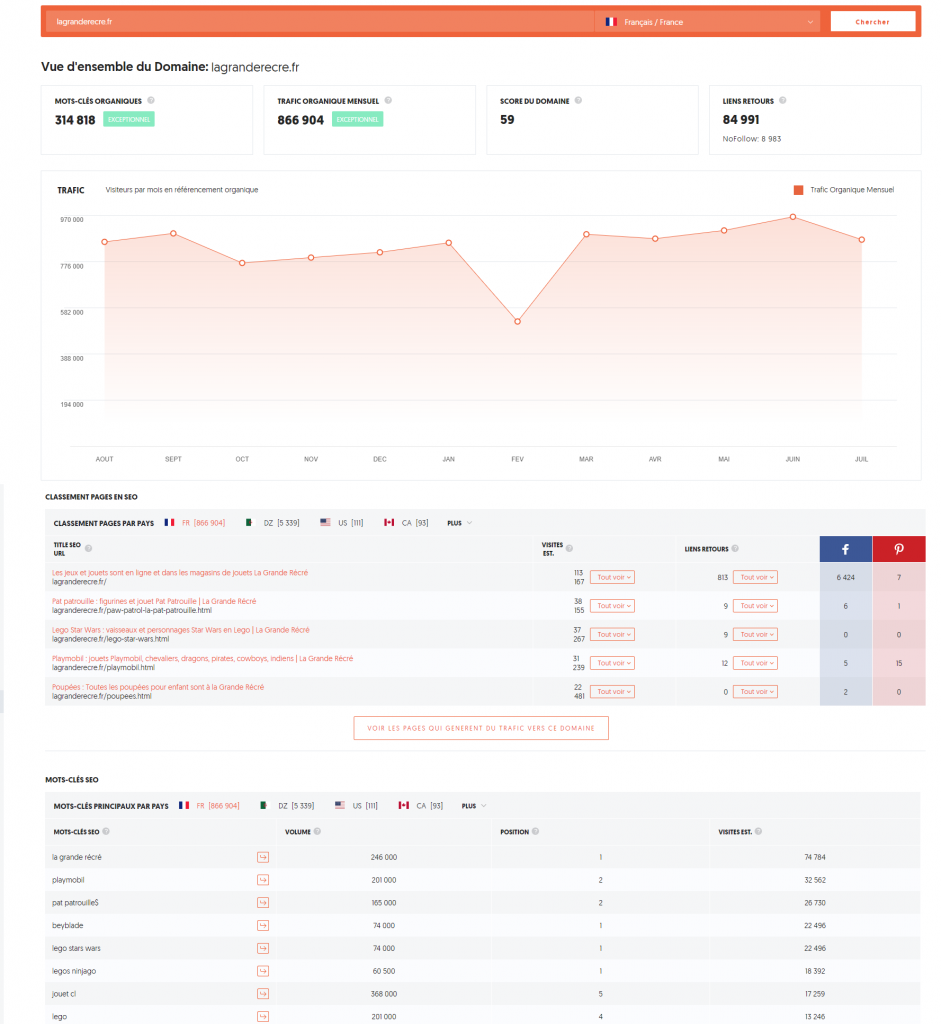Click 'Voir les pages qui génèrent du trafic' button

click(x=481, y=728)
